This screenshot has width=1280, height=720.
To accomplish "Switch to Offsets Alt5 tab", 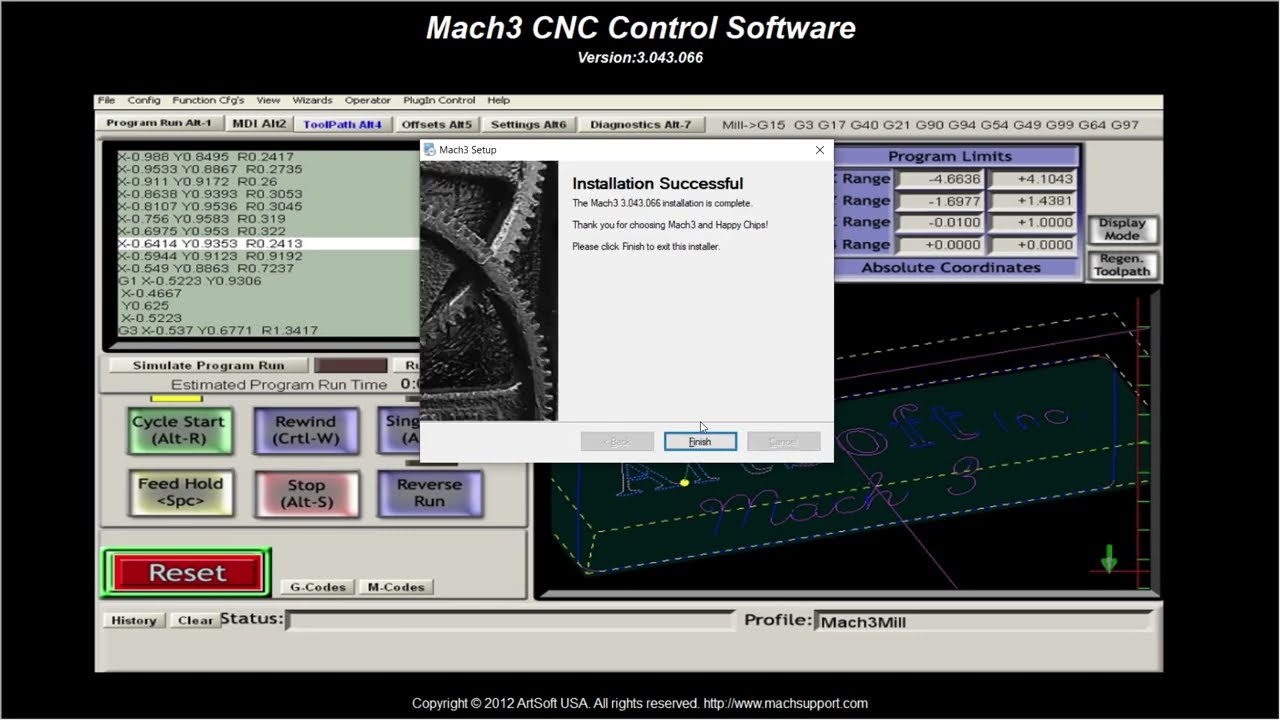I will tap(436, 124).
